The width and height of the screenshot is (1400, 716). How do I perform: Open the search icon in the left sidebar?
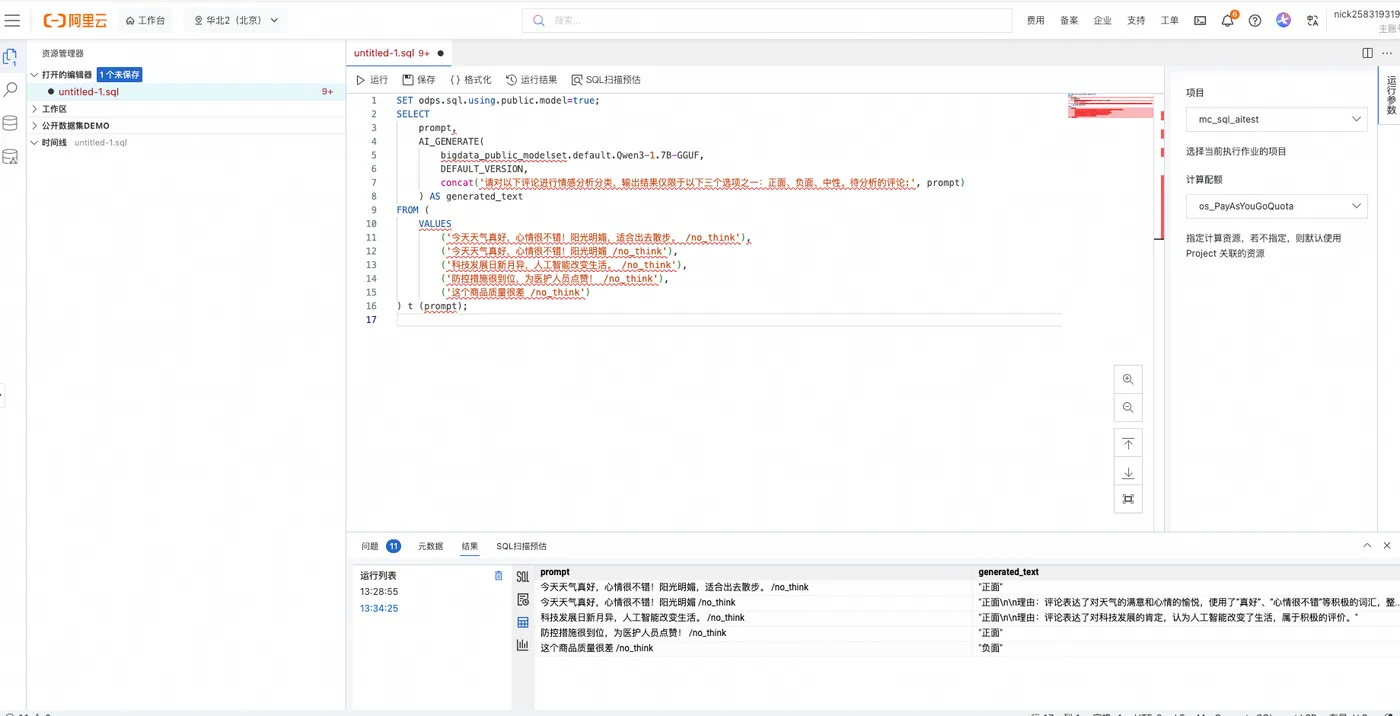(11, 89)
